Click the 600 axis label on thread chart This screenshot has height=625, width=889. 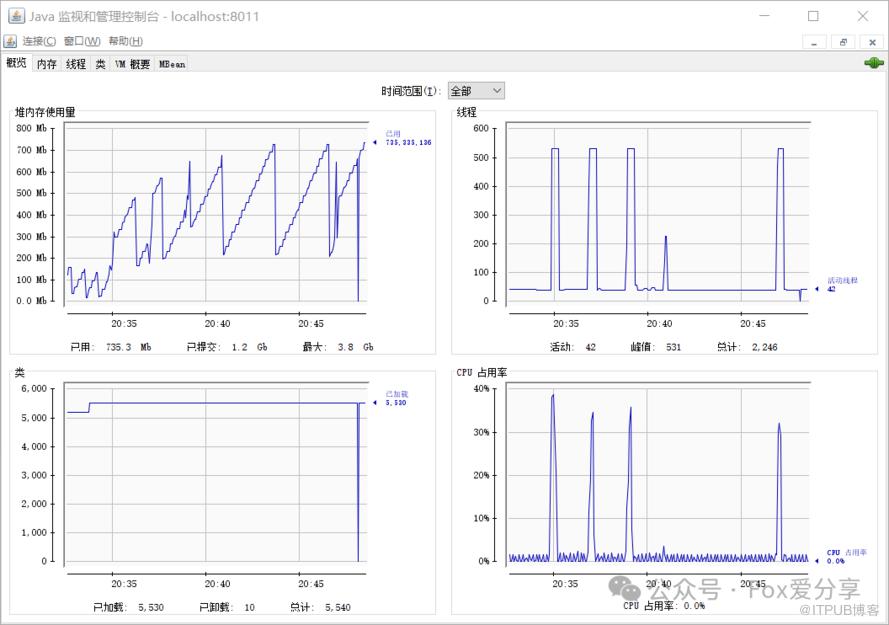(481, 128)
